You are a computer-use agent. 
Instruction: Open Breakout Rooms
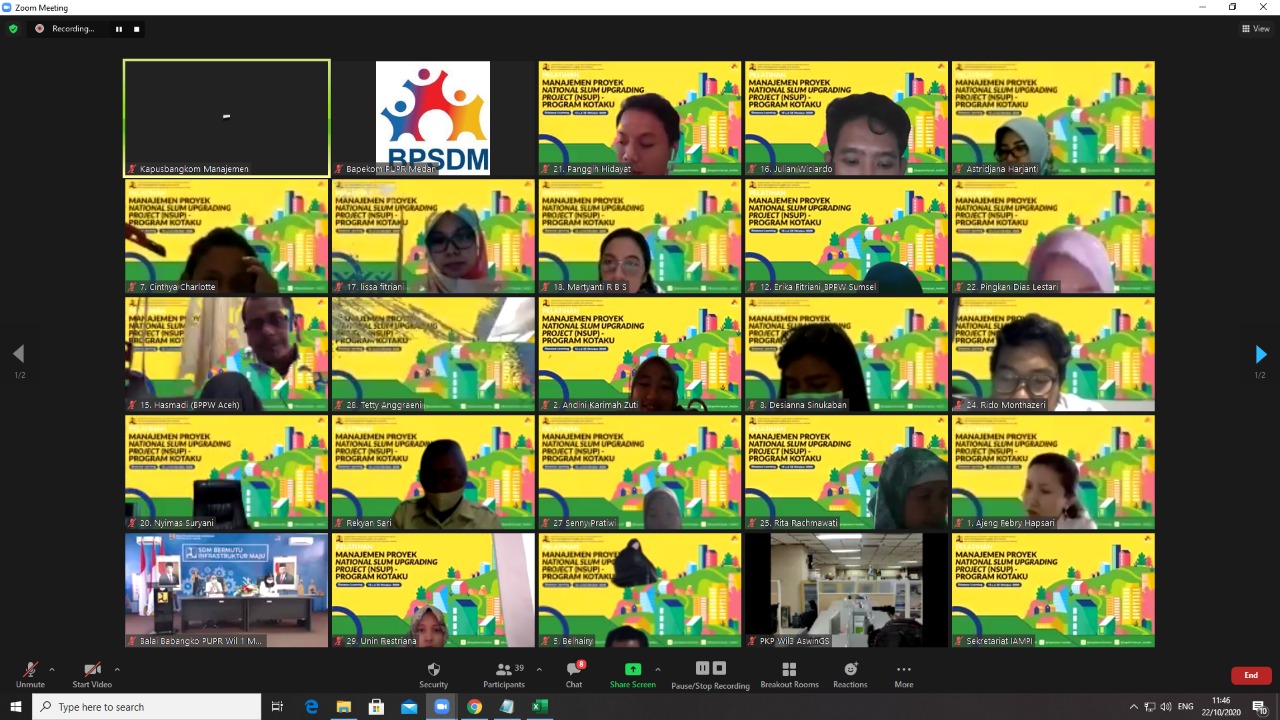click(x=789, y=674)
